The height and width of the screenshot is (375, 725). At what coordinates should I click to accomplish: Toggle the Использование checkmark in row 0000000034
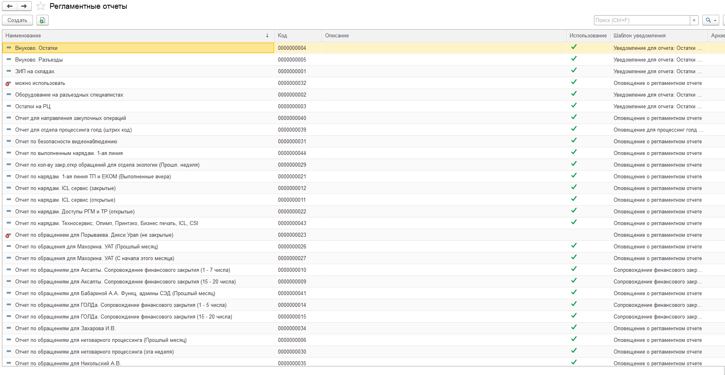pyautogui.click(x=574, y=327)
